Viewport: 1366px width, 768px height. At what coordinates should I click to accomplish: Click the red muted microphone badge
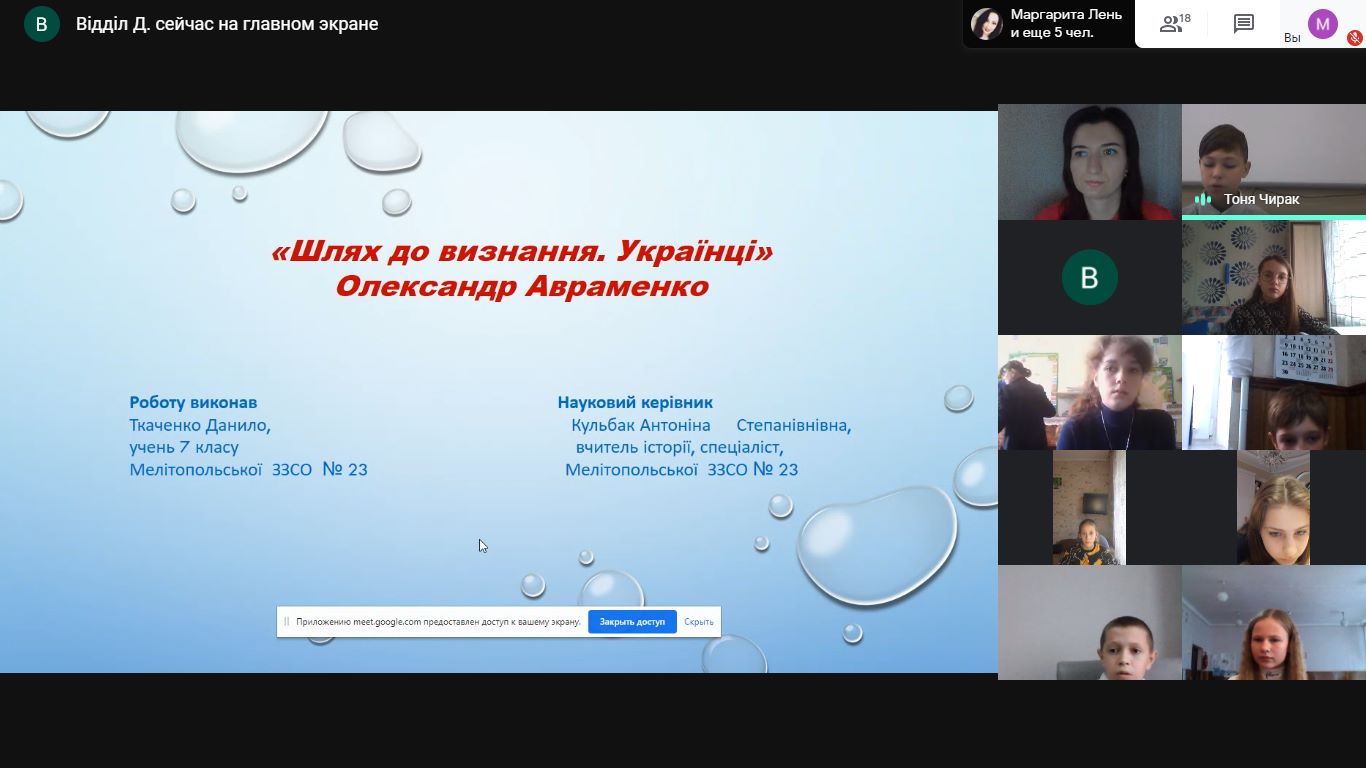[x=1355, y=38]
